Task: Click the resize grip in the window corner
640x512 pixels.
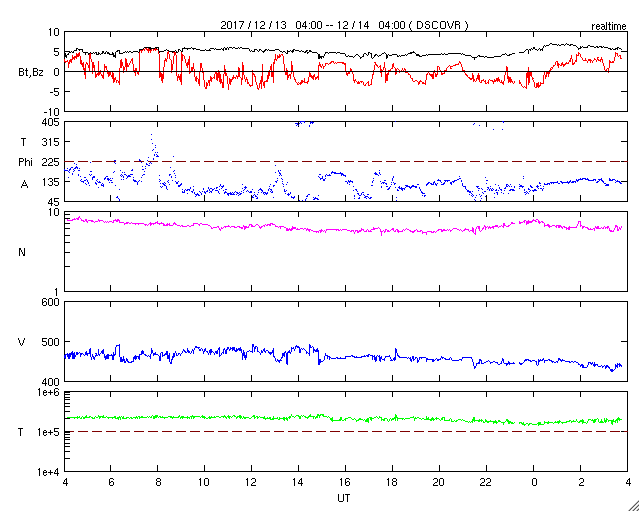Action: point(633,505)
